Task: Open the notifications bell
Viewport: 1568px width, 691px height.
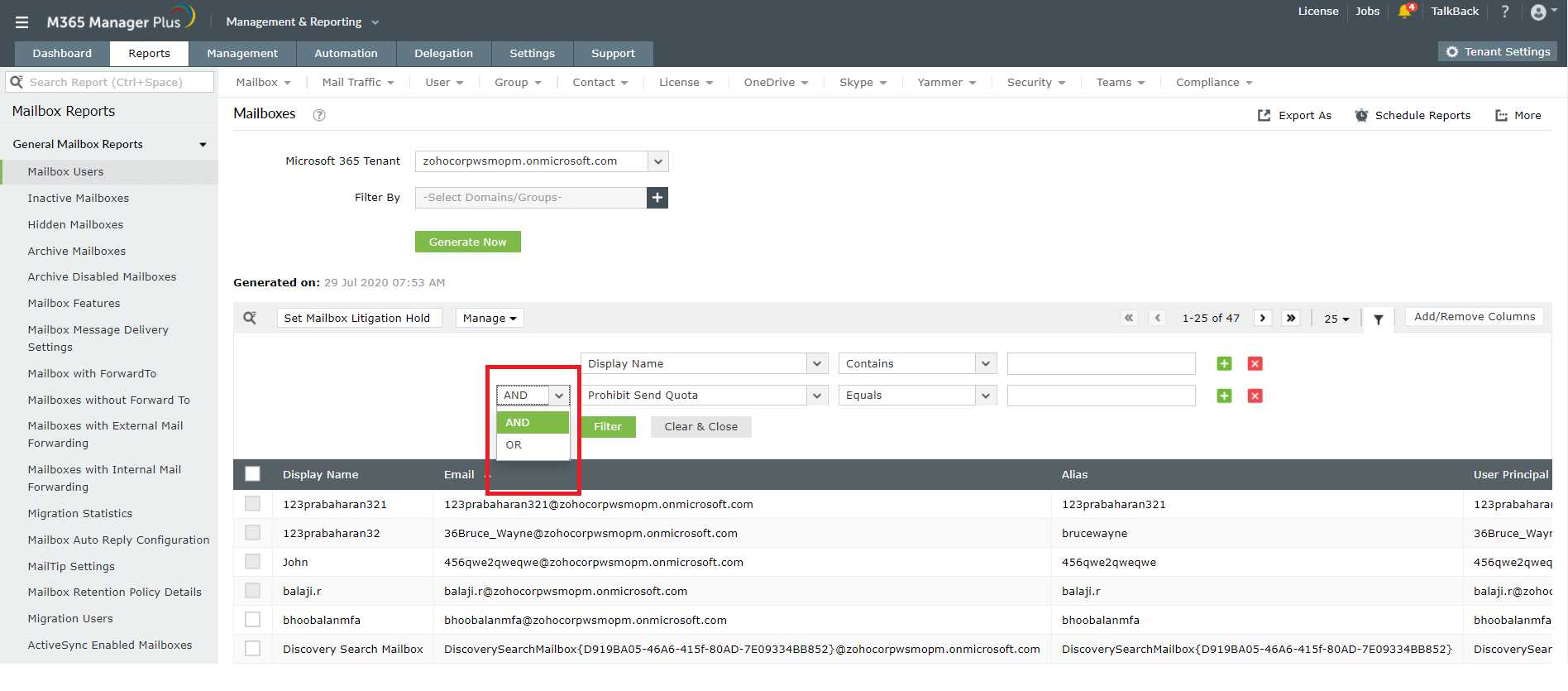Action: click(1405, 12)
